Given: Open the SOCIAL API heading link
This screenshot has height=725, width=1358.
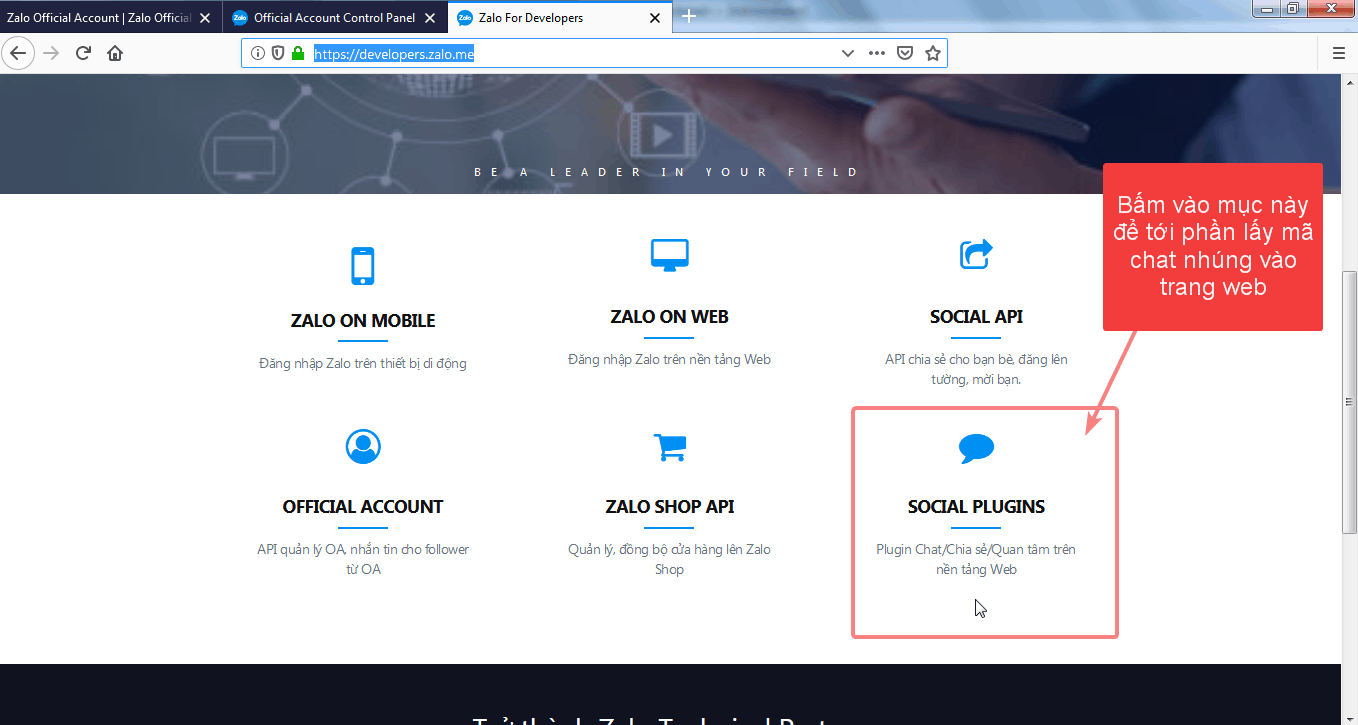Looking at the screenshot, I should pos(976,317).
